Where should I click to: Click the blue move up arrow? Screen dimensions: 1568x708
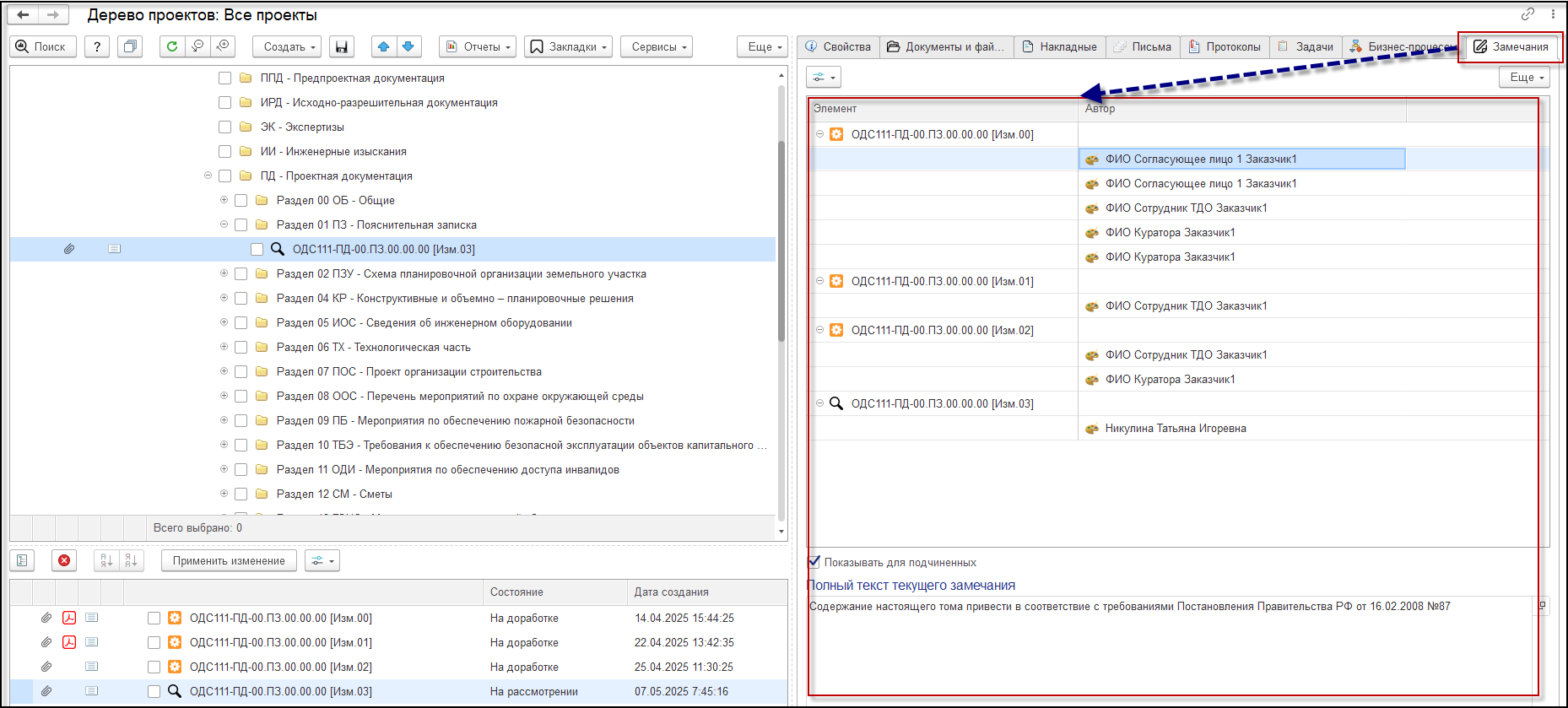pyautogui.click(x=384, y=46)
